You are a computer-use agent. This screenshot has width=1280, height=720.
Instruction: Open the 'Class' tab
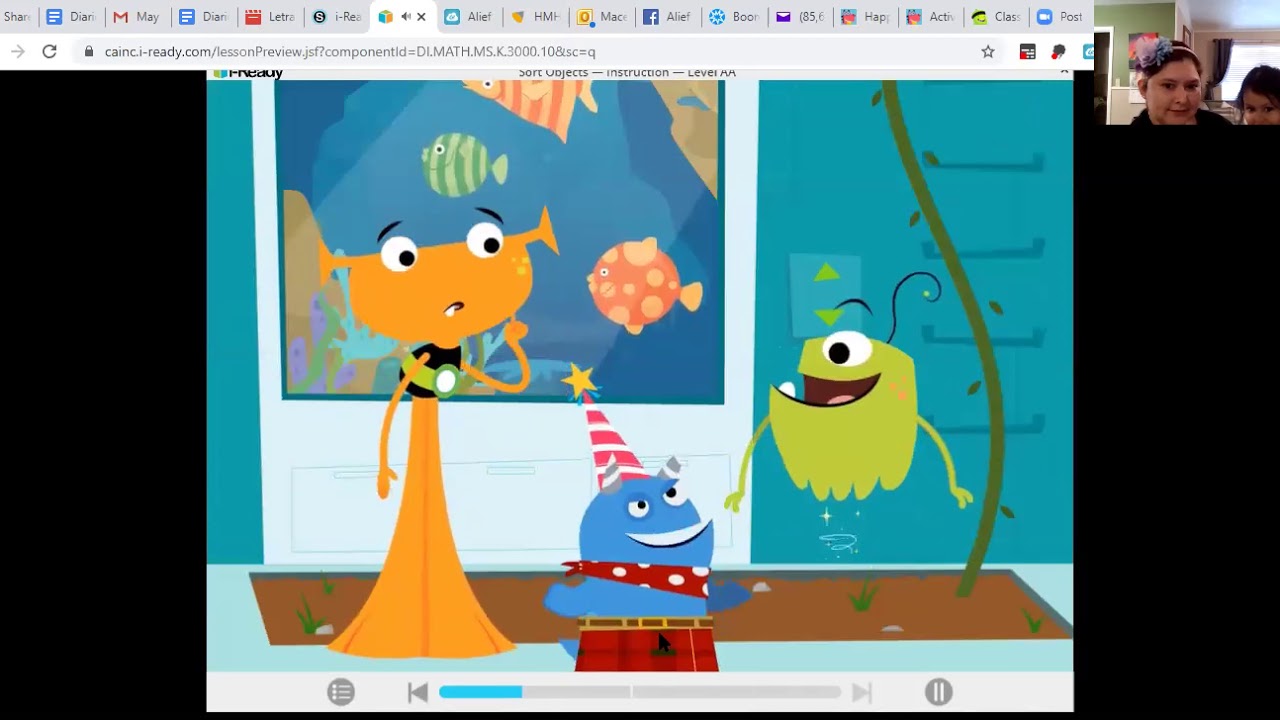pyautogui.click(x=997, y=17)
